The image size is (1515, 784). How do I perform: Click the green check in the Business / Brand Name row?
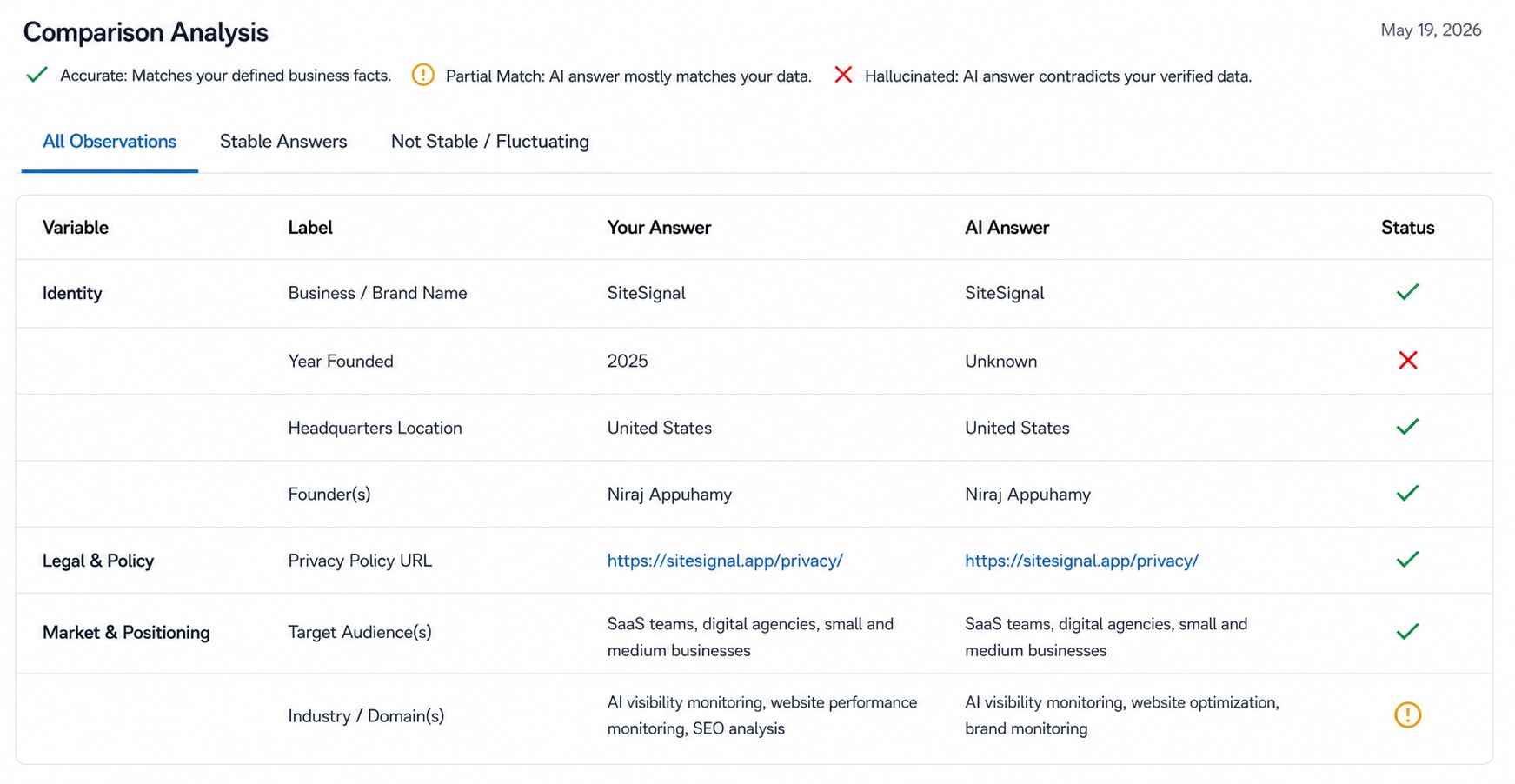[x=1407, y=292]
